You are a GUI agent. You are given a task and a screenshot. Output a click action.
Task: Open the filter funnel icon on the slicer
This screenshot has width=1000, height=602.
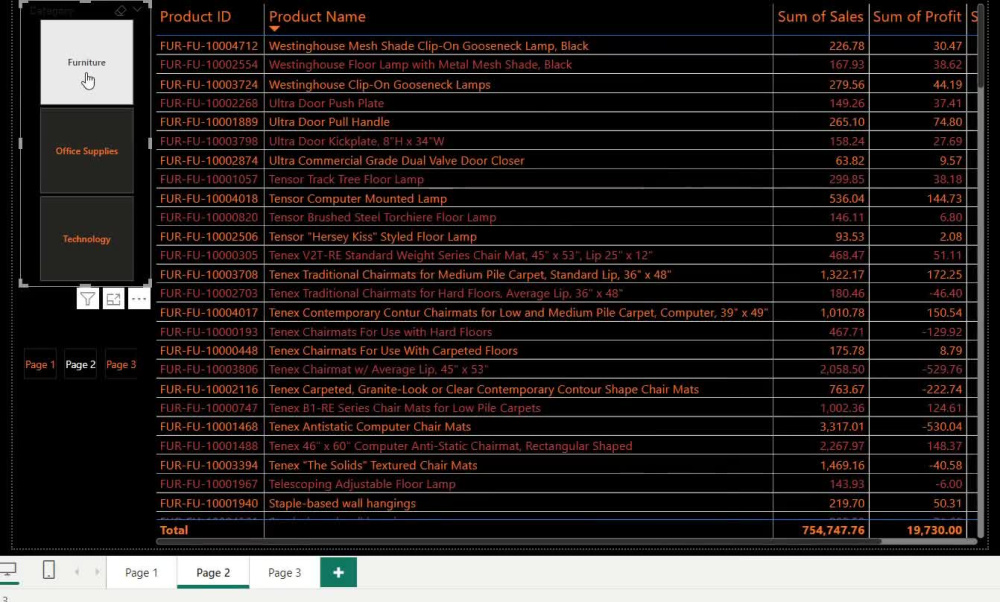(x=87, y=298)
